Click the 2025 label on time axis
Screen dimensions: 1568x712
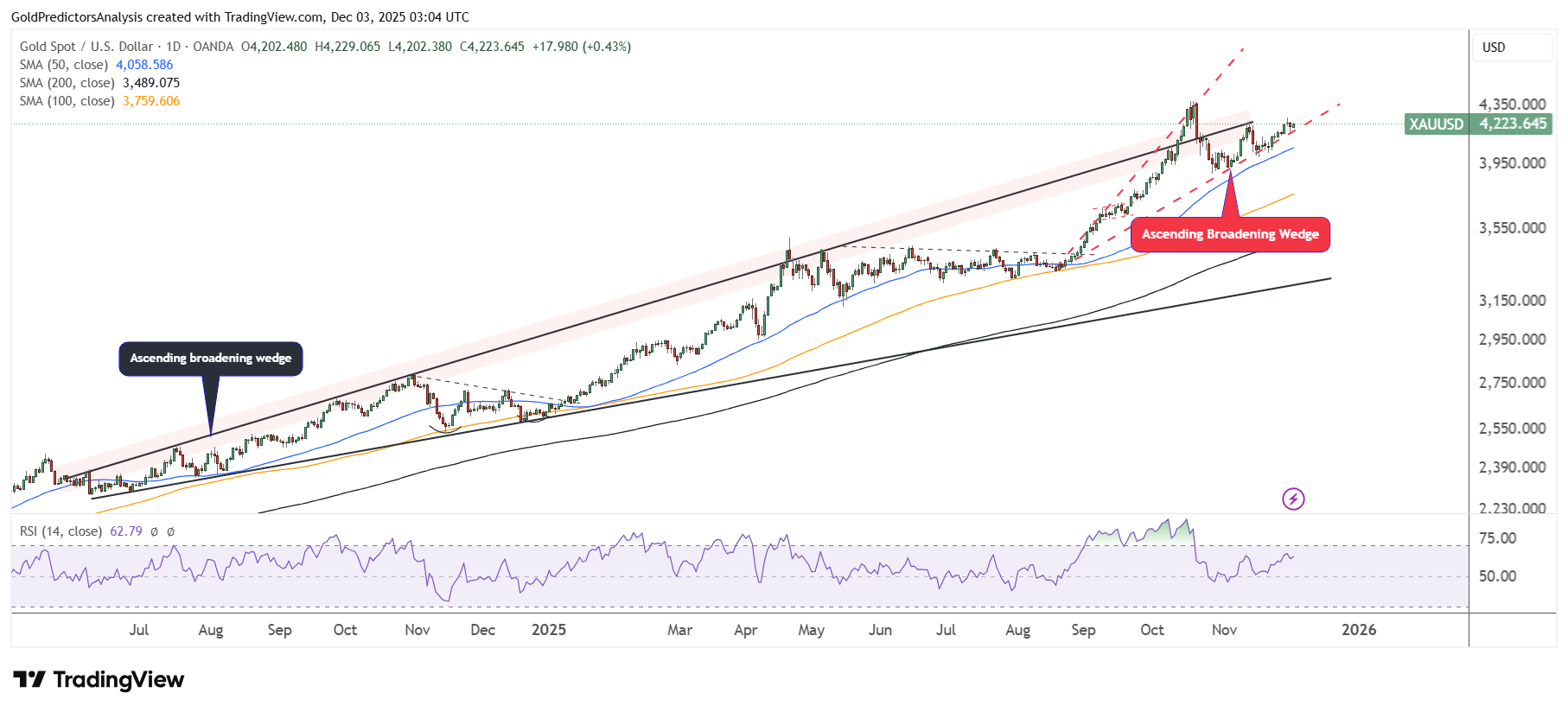pyautogui.click(x=549, y=630)
